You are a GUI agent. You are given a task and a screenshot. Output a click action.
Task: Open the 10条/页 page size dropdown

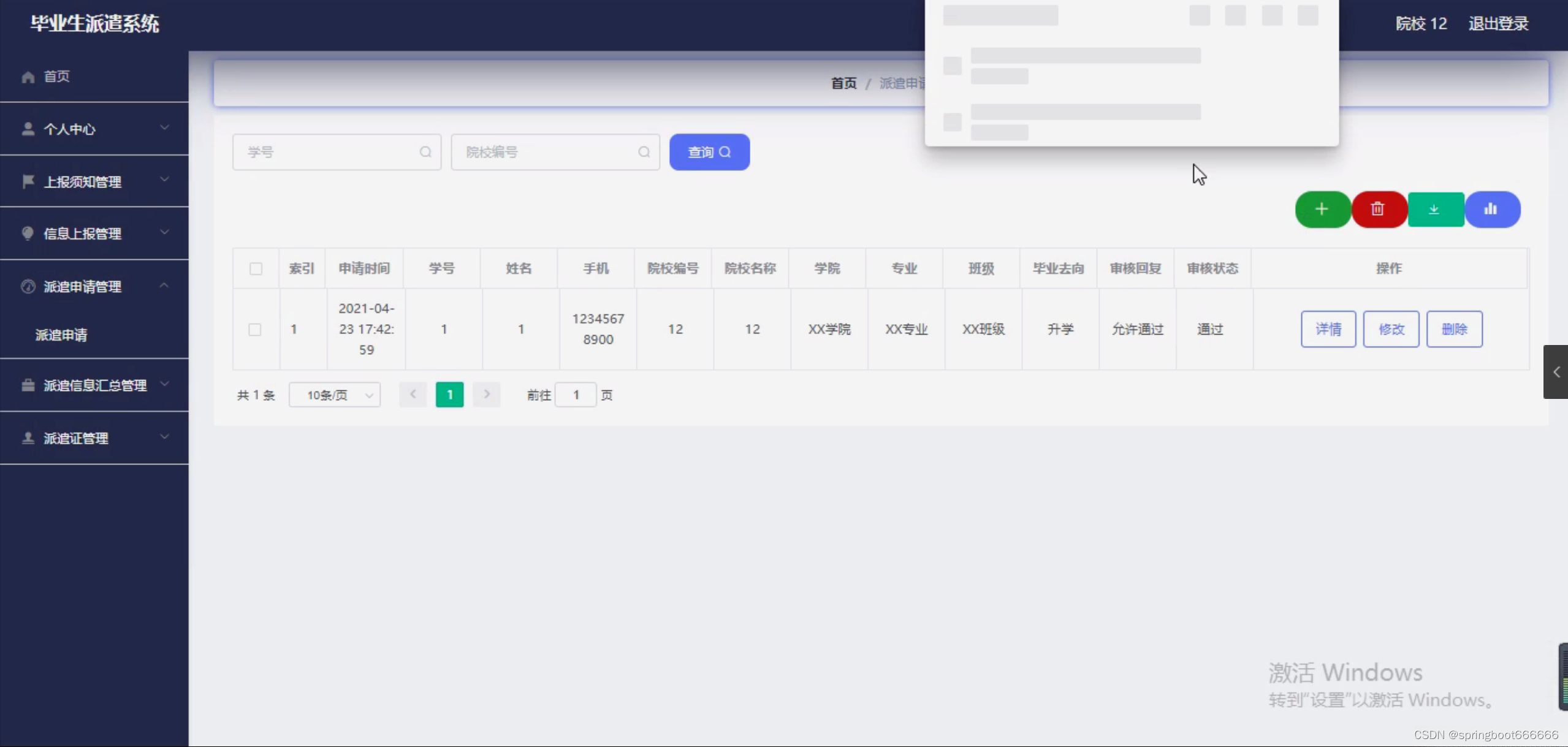click(335, 395)
